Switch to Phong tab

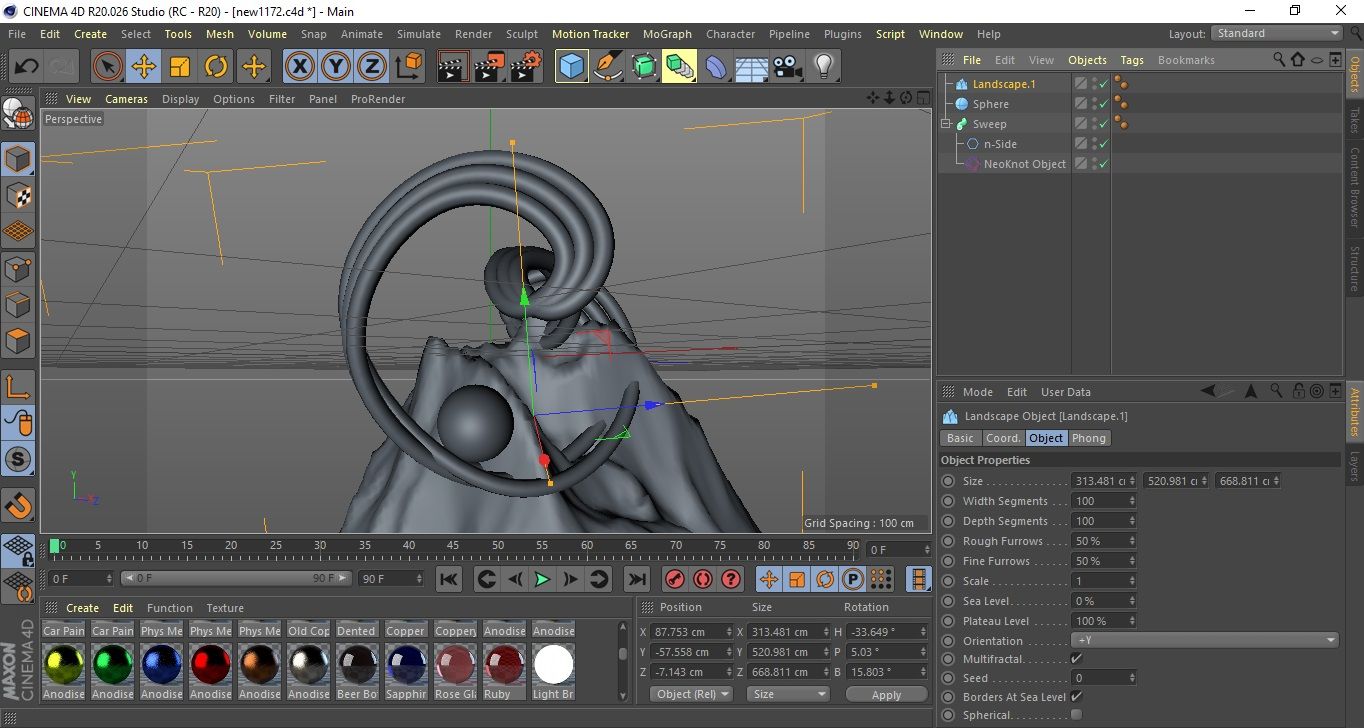(1089, 438)
